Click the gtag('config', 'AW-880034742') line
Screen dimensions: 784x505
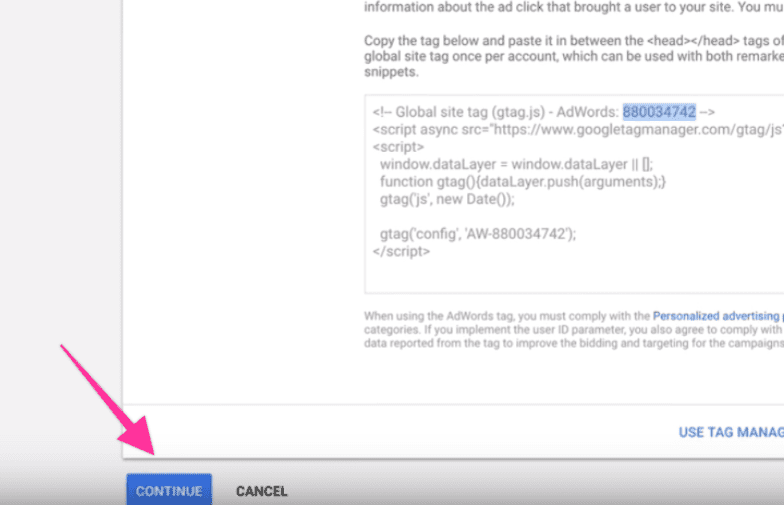click(x=478, y=234)
